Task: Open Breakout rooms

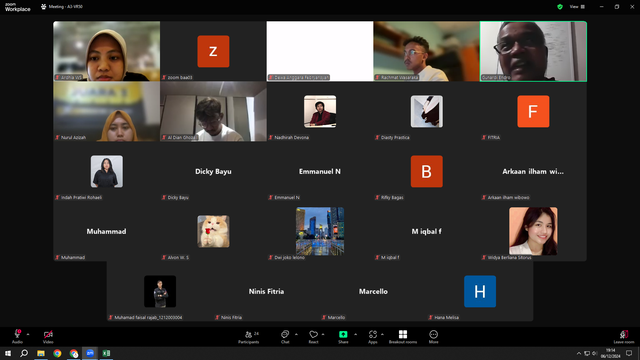Action: pyautogui.click(x=403, y=337)
